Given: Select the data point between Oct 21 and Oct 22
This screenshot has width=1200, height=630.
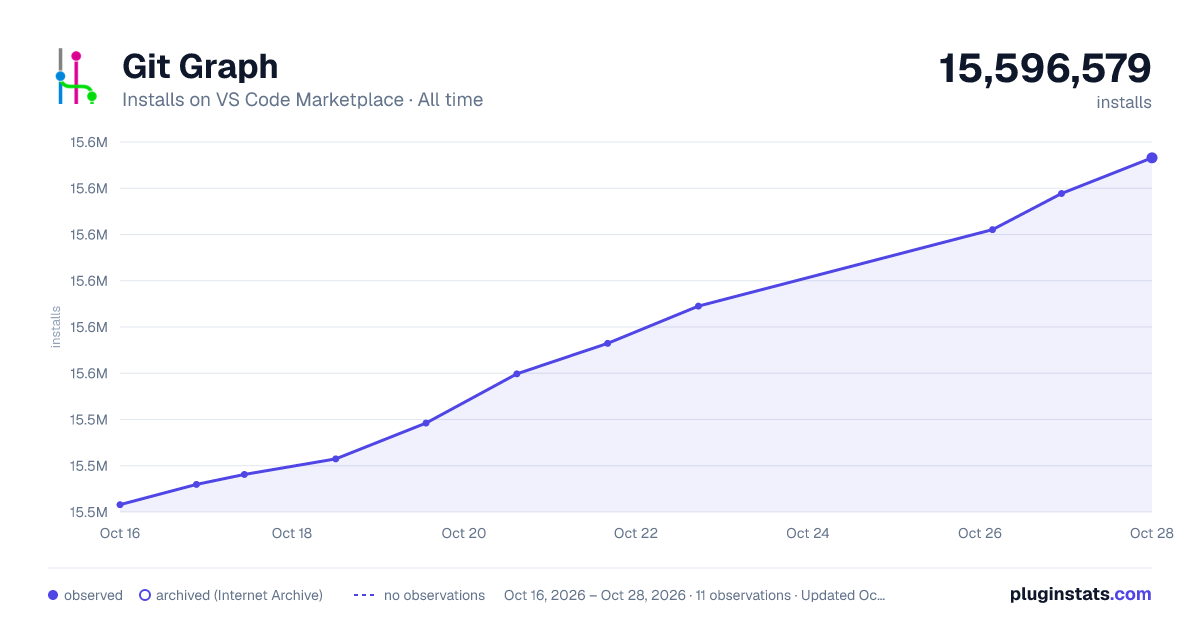Looking at the screenshot, I should click(x=607, y=344).
